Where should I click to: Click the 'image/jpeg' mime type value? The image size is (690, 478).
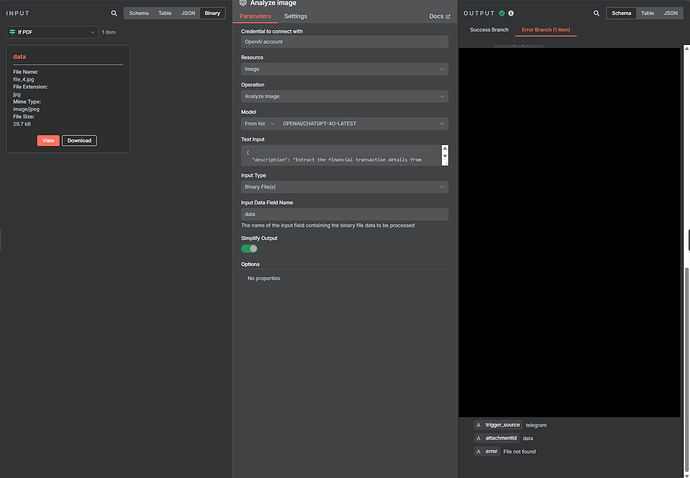point(26,109)
